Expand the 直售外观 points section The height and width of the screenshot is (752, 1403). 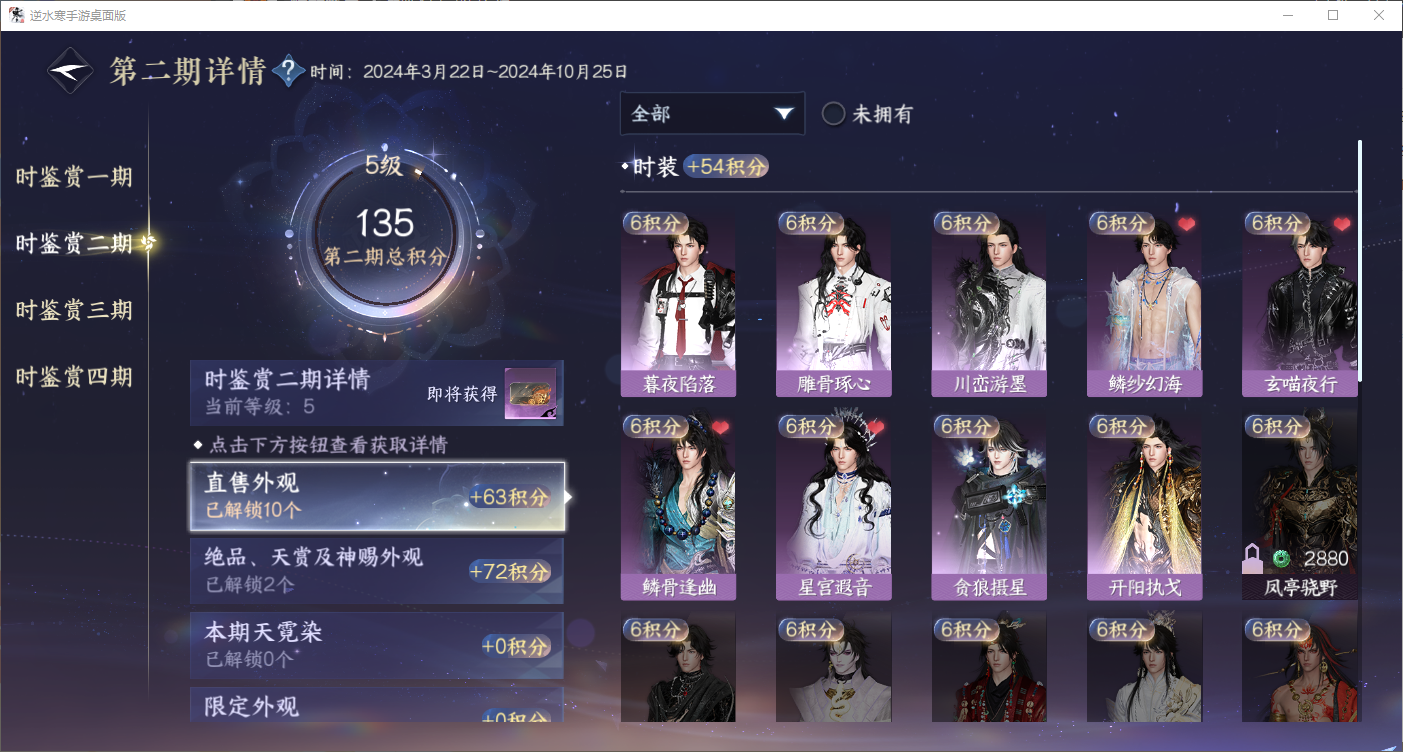coord(377,496)
